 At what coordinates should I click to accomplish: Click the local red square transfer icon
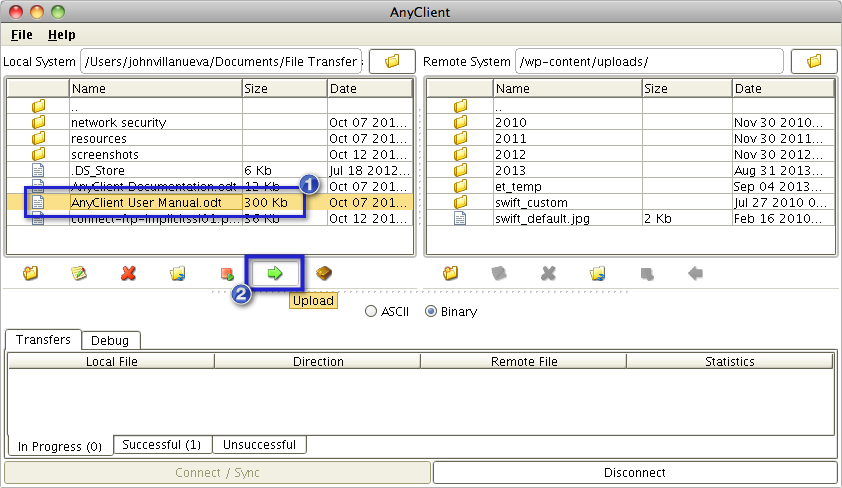click(227, 274)
